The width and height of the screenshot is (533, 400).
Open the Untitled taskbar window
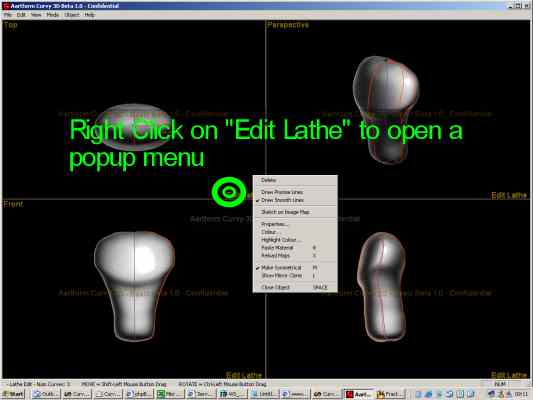(264, 394)
